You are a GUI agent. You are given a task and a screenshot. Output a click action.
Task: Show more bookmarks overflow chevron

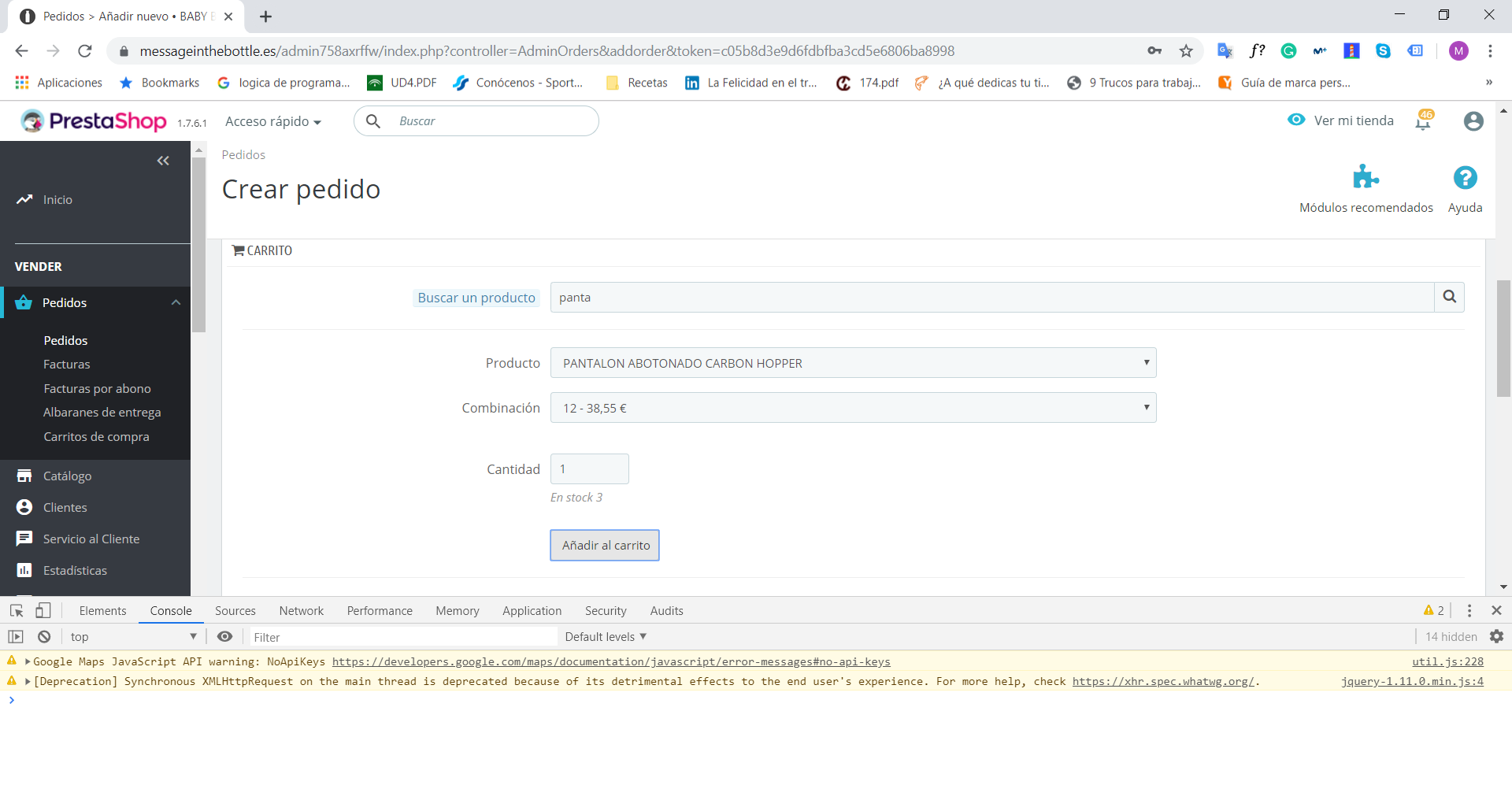(1488, 83)
